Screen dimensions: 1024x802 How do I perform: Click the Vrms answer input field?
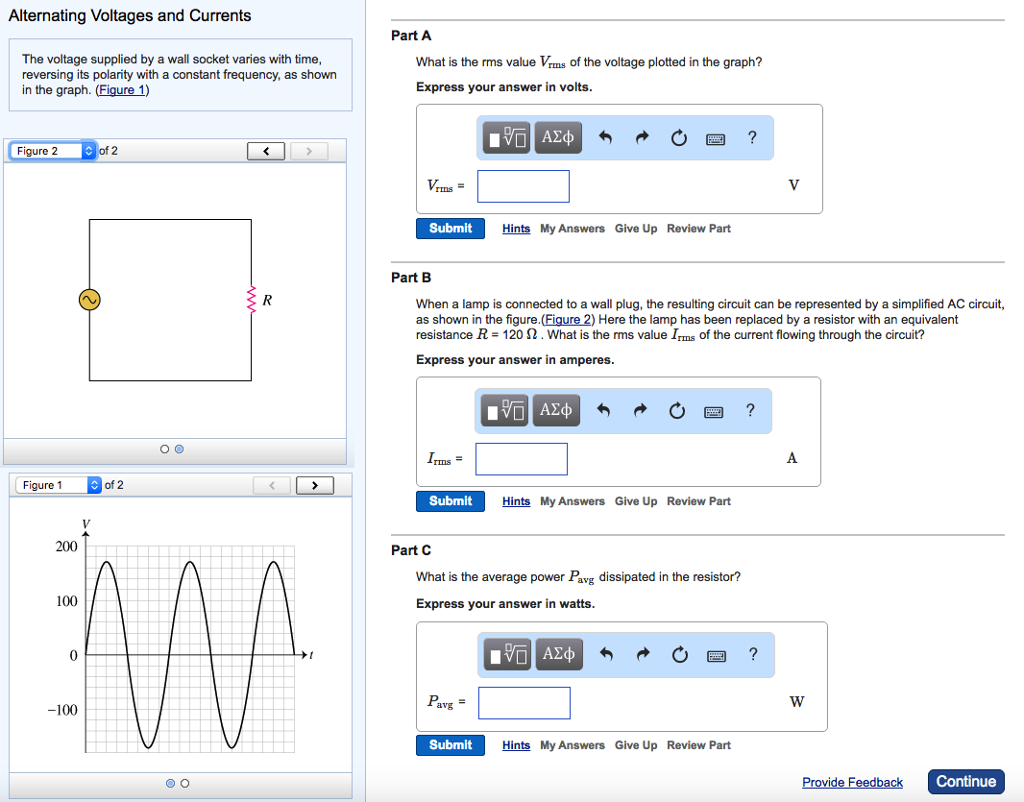[x=523, y=186]
